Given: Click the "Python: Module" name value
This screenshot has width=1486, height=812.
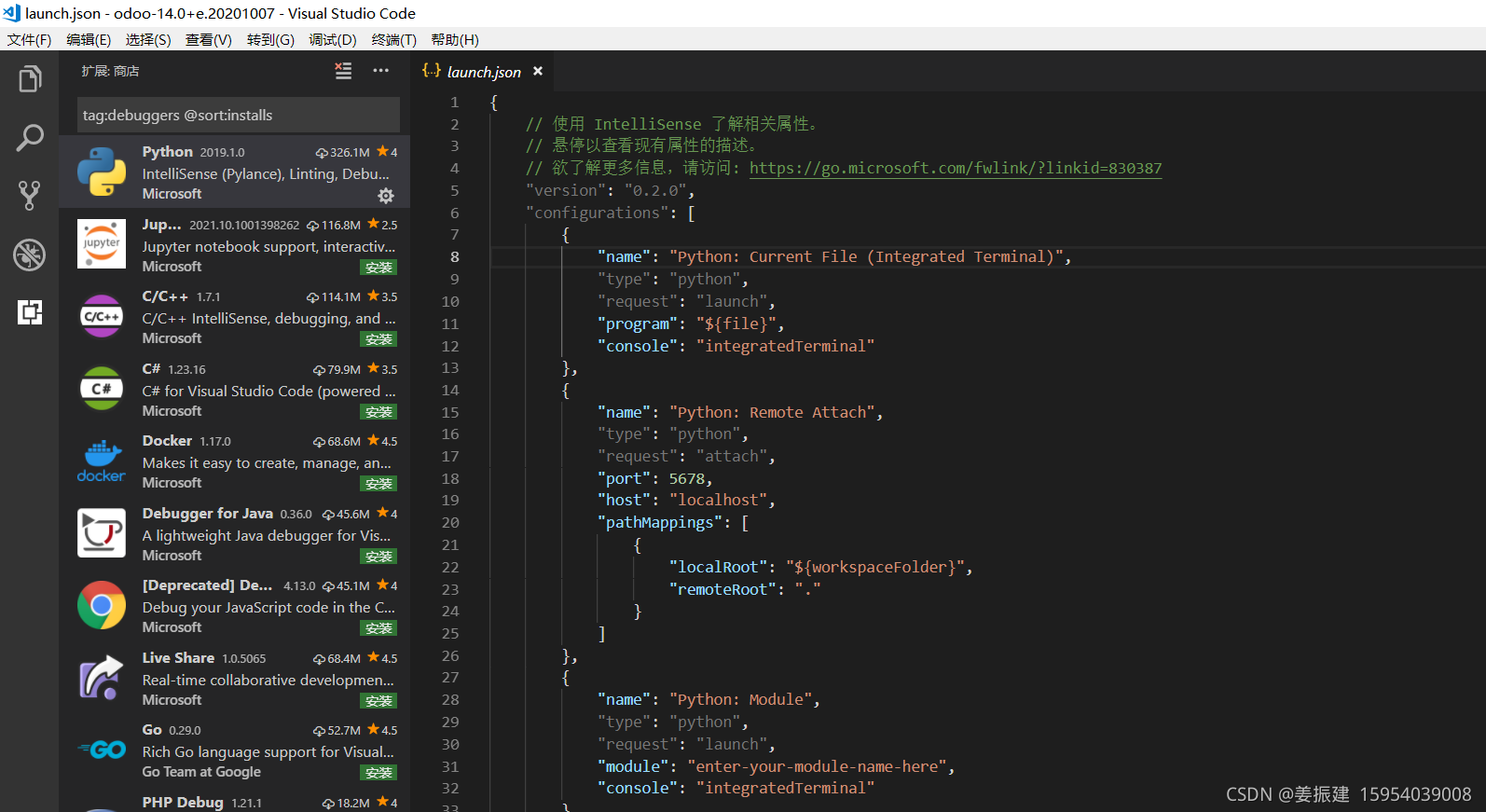Looking at the screenshot, I should tap(740, 700).
